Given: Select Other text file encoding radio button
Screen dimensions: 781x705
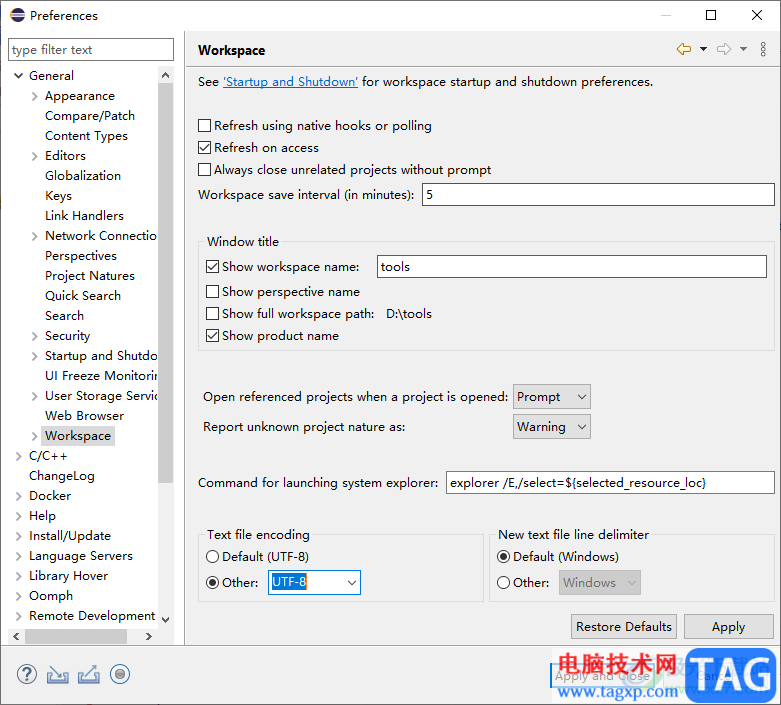Looking at the screenshot, I should (x=212, y=582).
